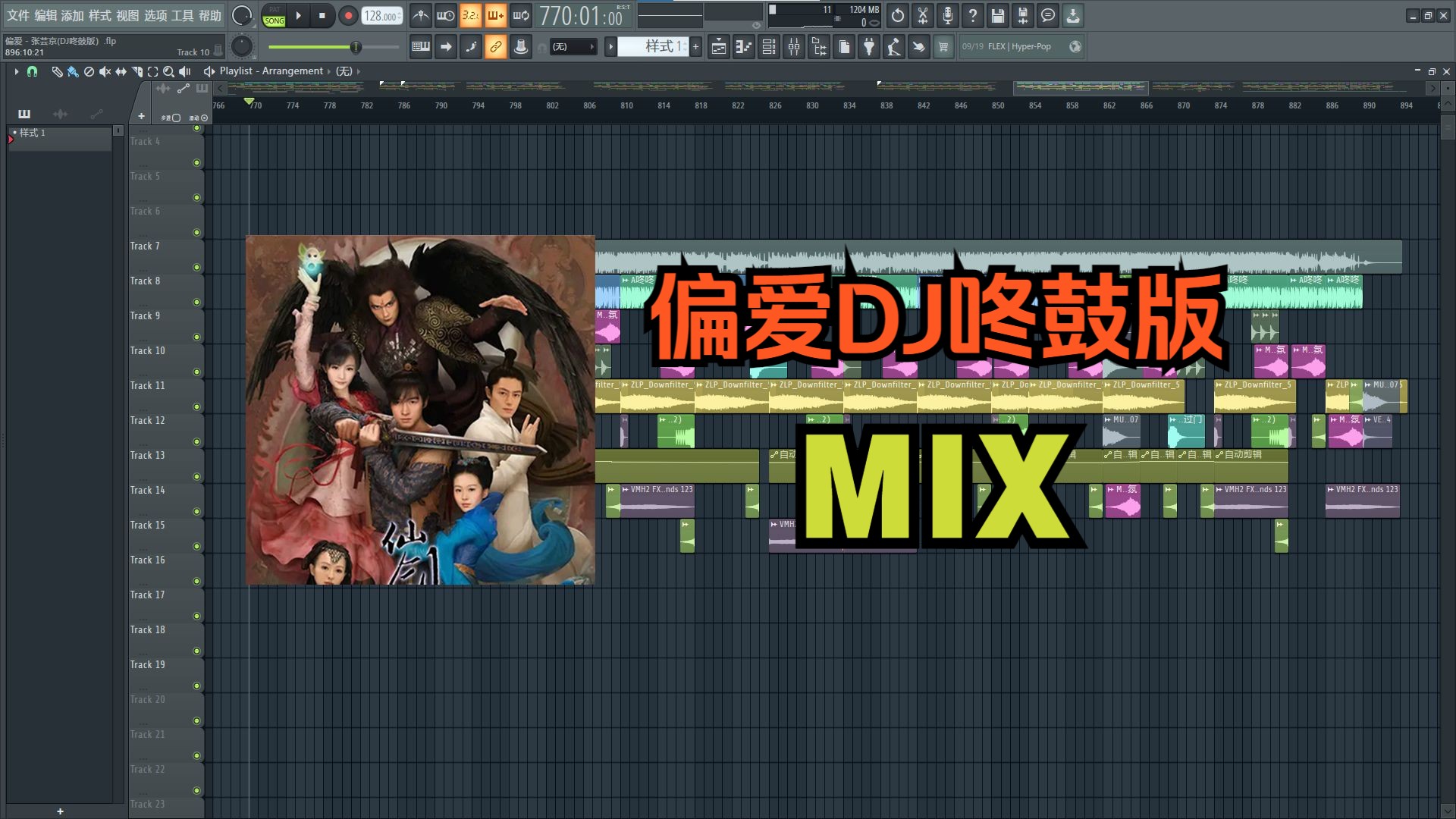Screen dimensions: 1456x819
Task: Click the Play button in transport
Action: pos(299,16)
